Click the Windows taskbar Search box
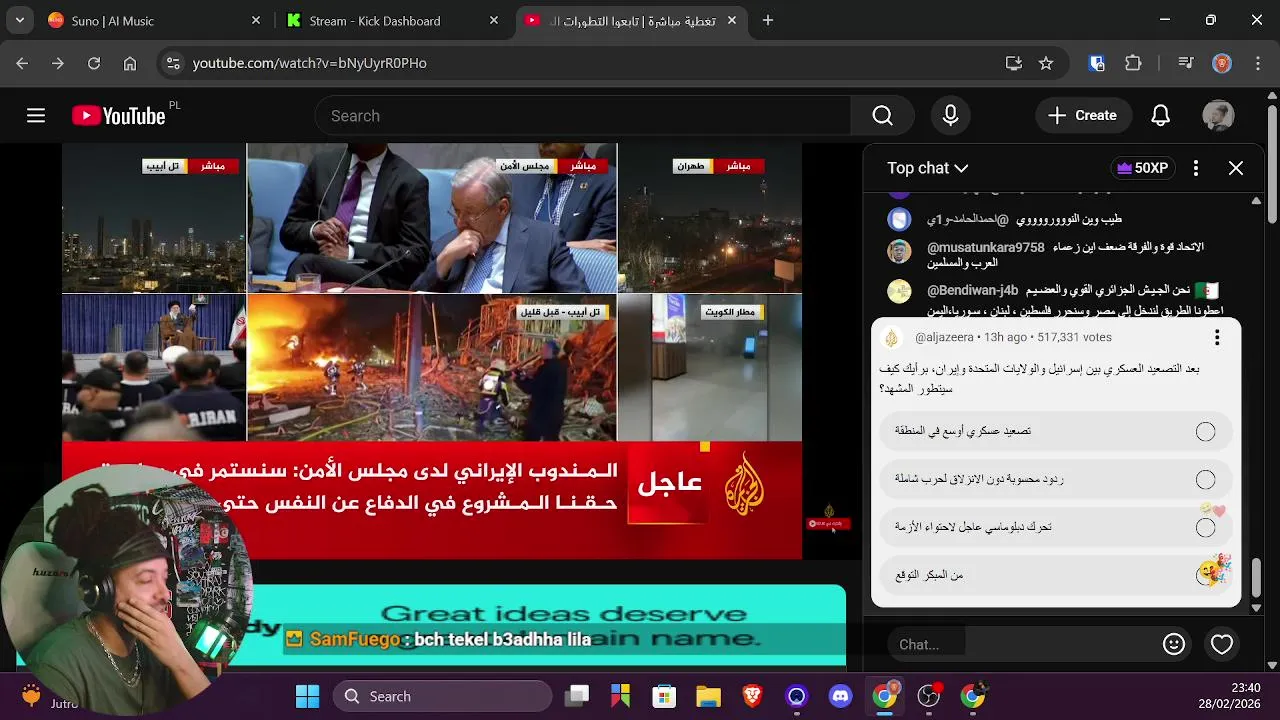Viewport: 1280px width, 720px height. tap(442, 696)
